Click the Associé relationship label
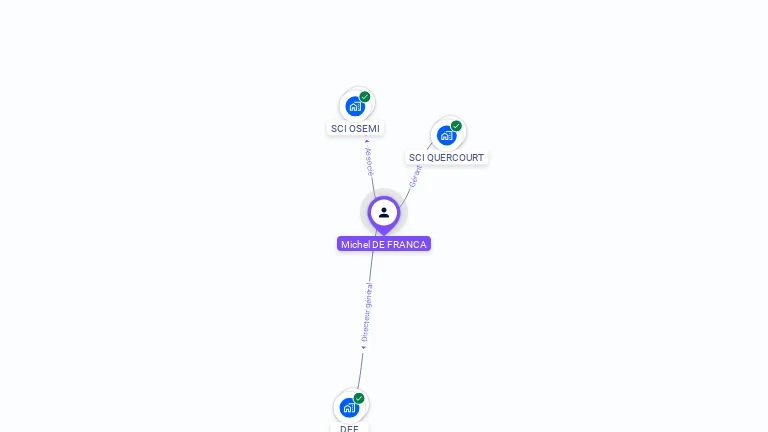This screenshot has width=768, height=432. point(370,161)
